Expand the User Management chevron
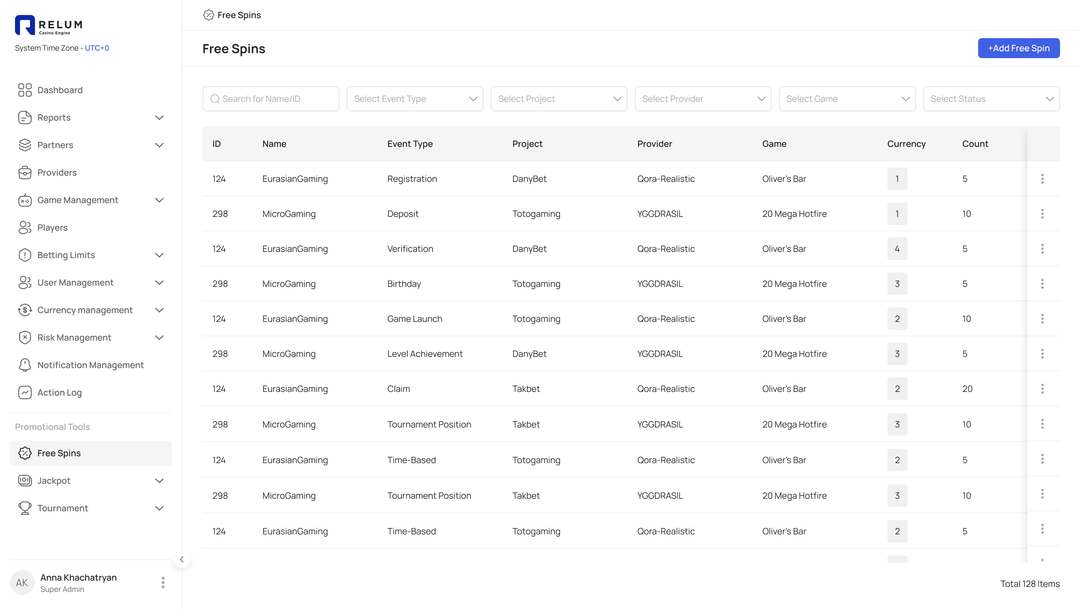 [x=159, y=283]
